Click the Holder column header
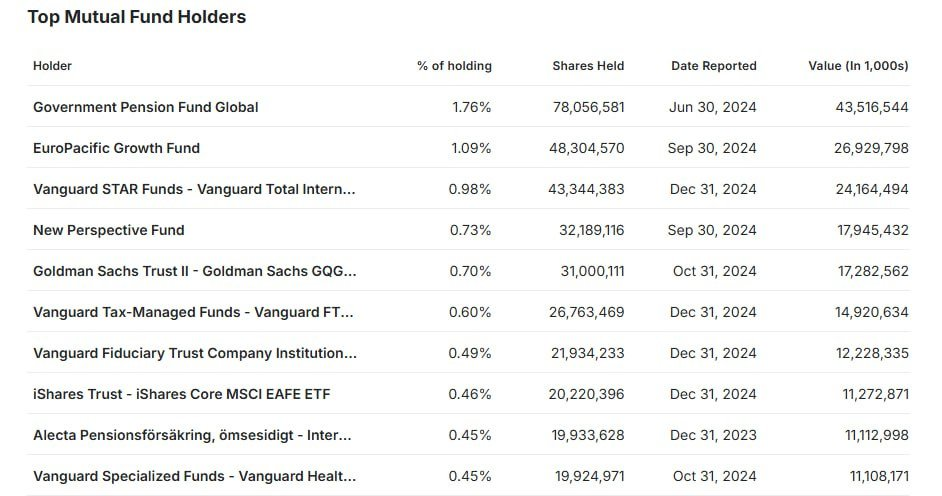 52,66
